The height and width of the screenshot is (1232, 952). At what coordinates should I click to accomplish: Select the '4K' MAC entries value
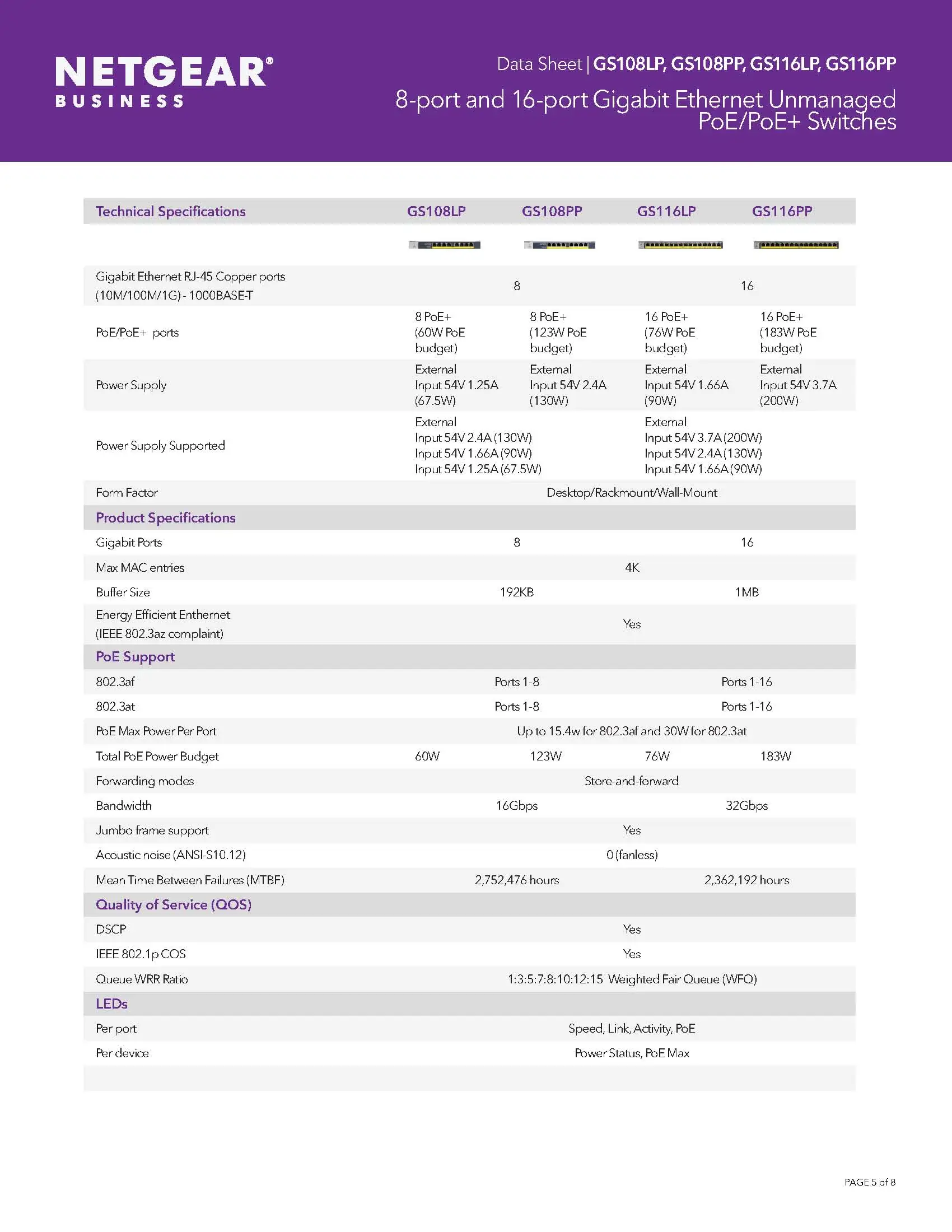(632, 567)
